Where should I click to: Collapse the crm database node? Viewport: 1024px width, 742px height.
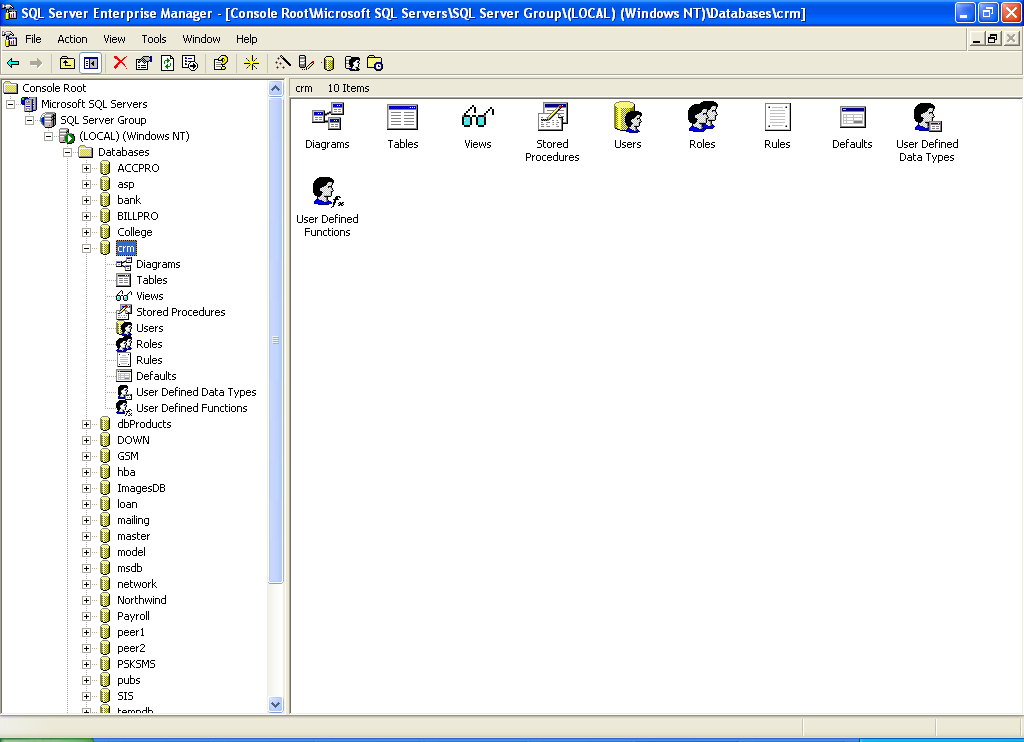coord(86,248)
